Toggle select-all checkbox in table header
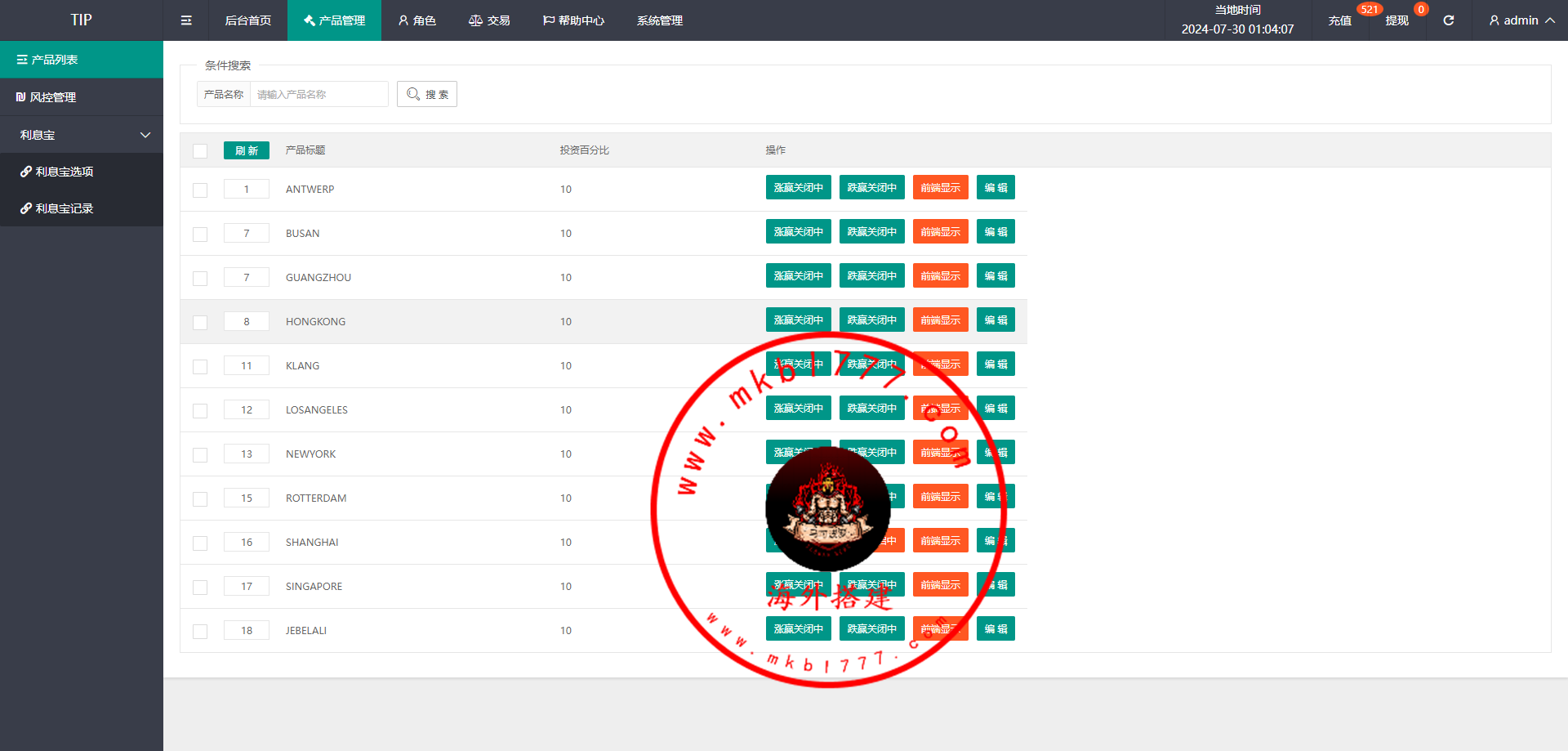Image resolution: width=1568 pixels, height=751 pixels. point(200,151)
